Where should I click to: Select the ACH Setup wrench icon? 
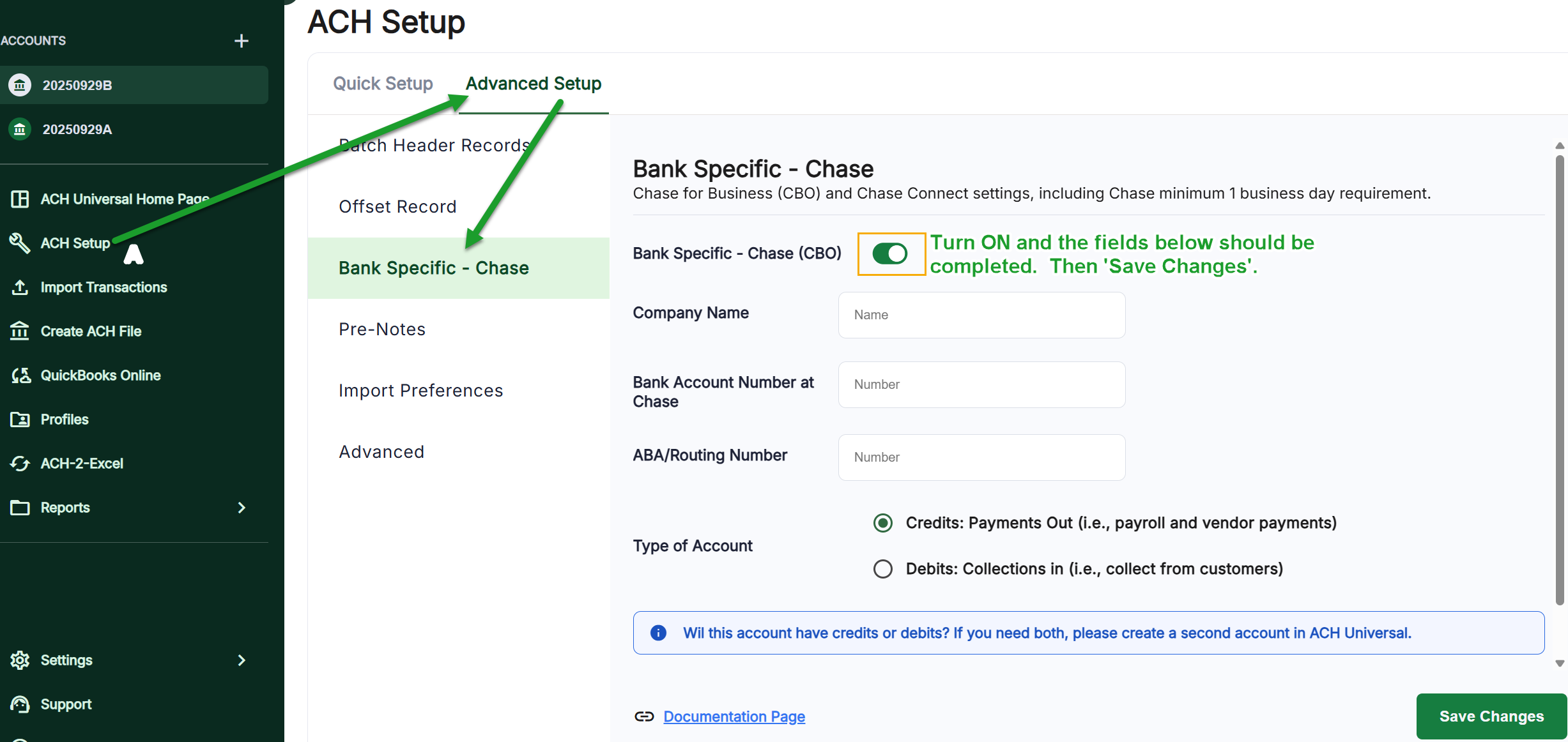pyautogui.click(x=19, y=243)
